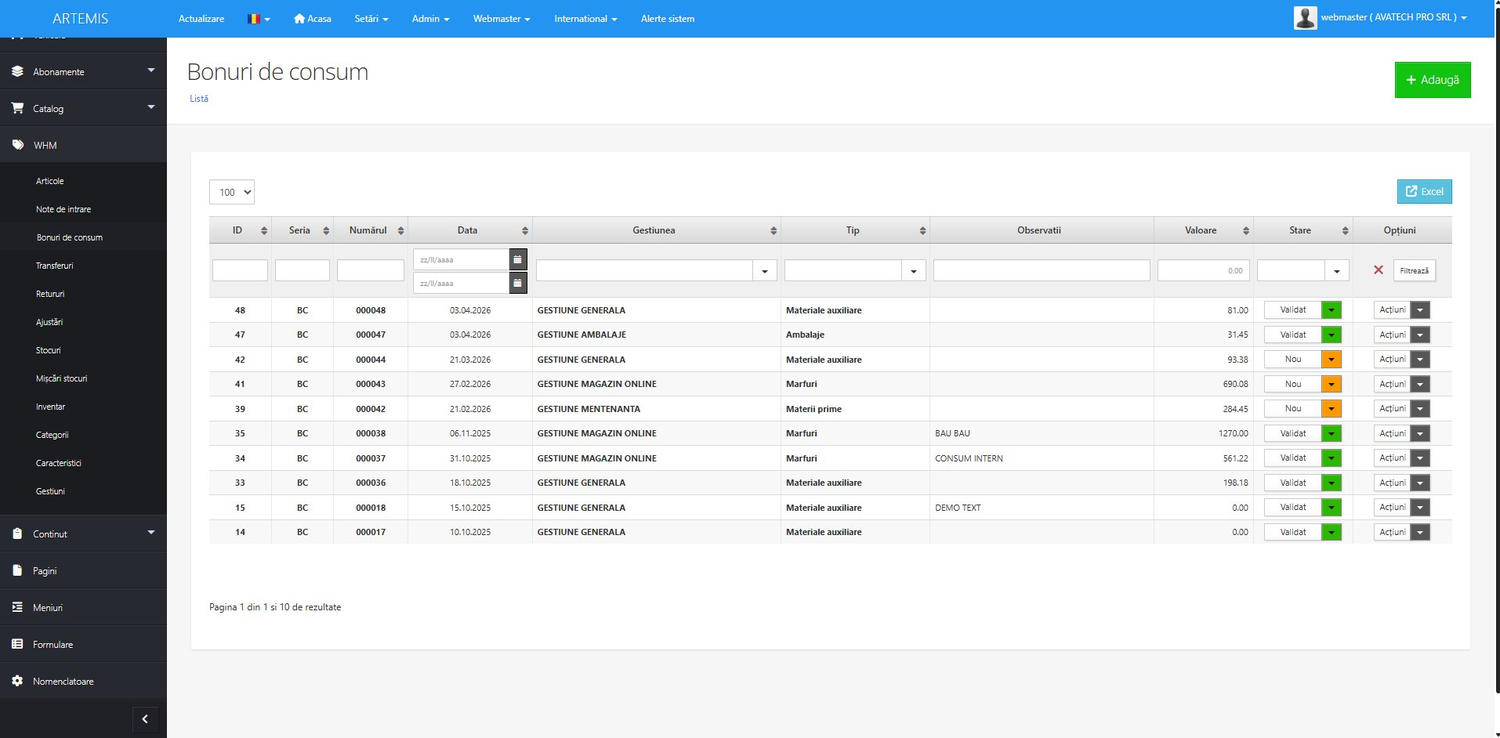Screen dimensions: 1500x738
Task: Open Note de intrare in sidebar
Action: pyautogui.click(x=63, y=209)
